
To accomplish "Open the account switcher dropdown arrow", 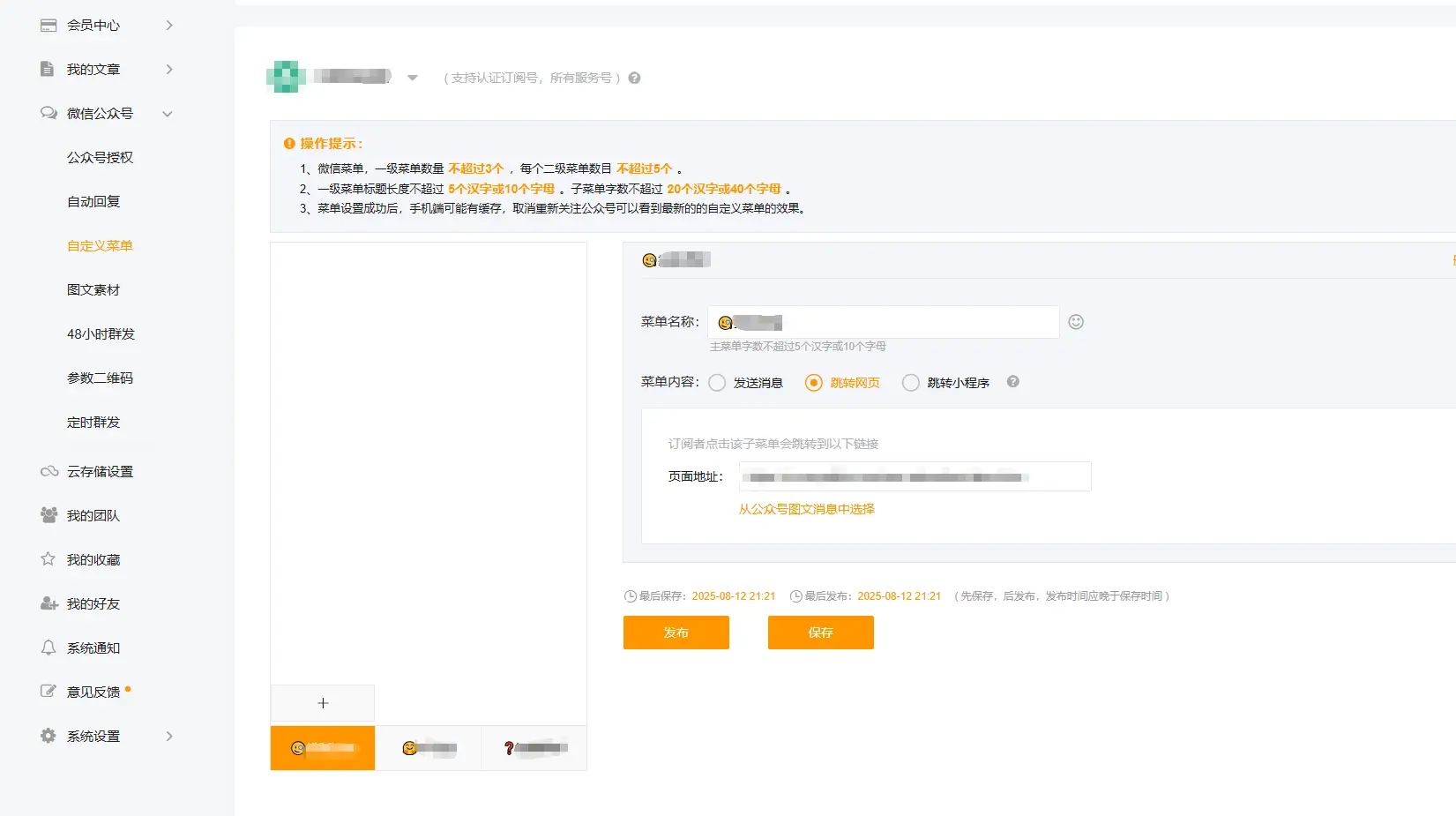I will pos(411,78).
